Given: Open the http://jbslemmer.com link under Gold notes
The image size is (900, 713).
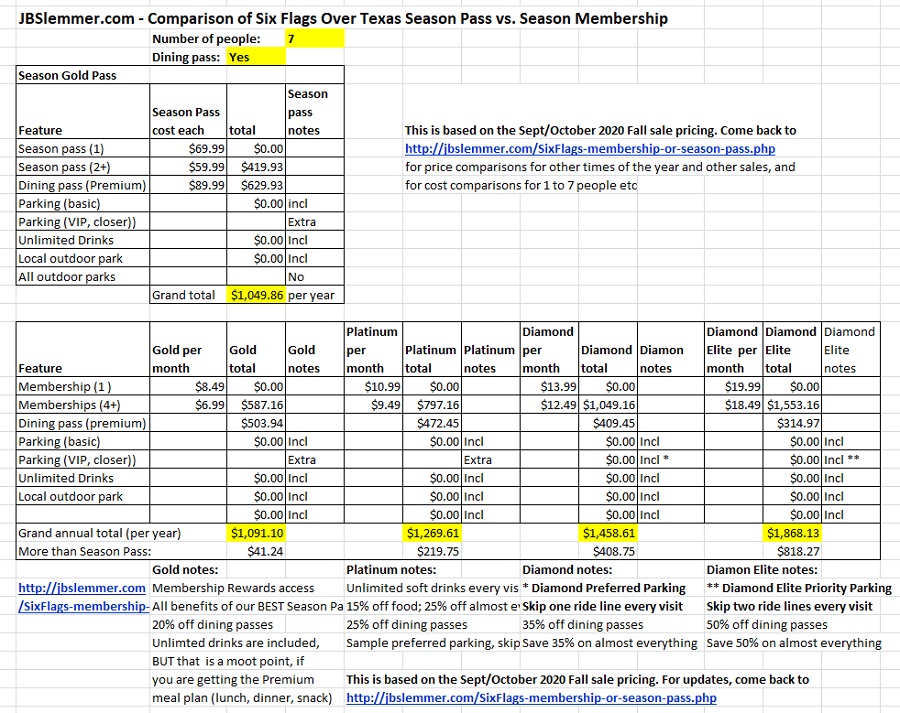Looking at the screenshot, I should (x=82, y=588).
